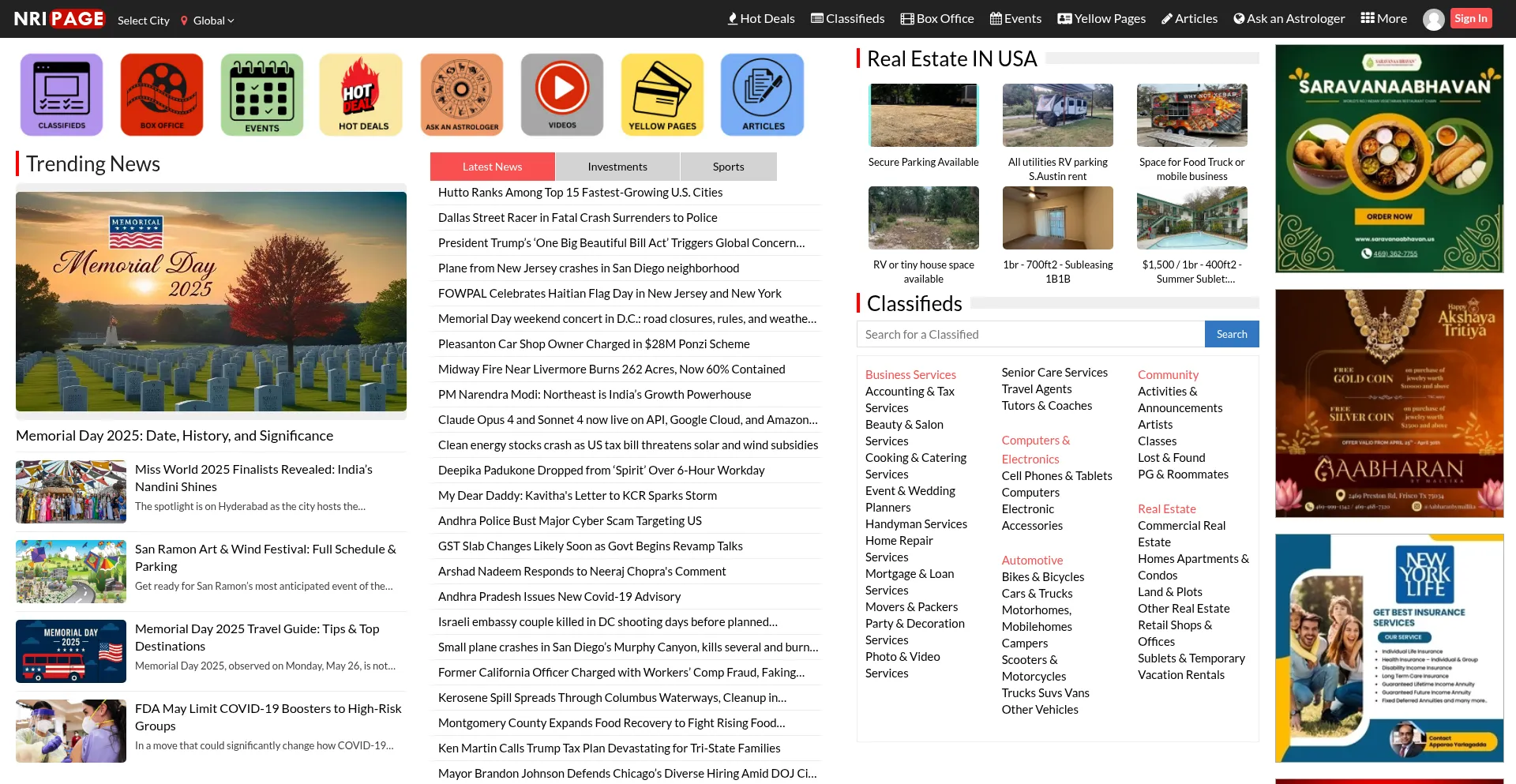Open Computers & Electronics category heading
Image resolution: width=1516 pixels, height=784 pixels.
(x=1036, y=449)
